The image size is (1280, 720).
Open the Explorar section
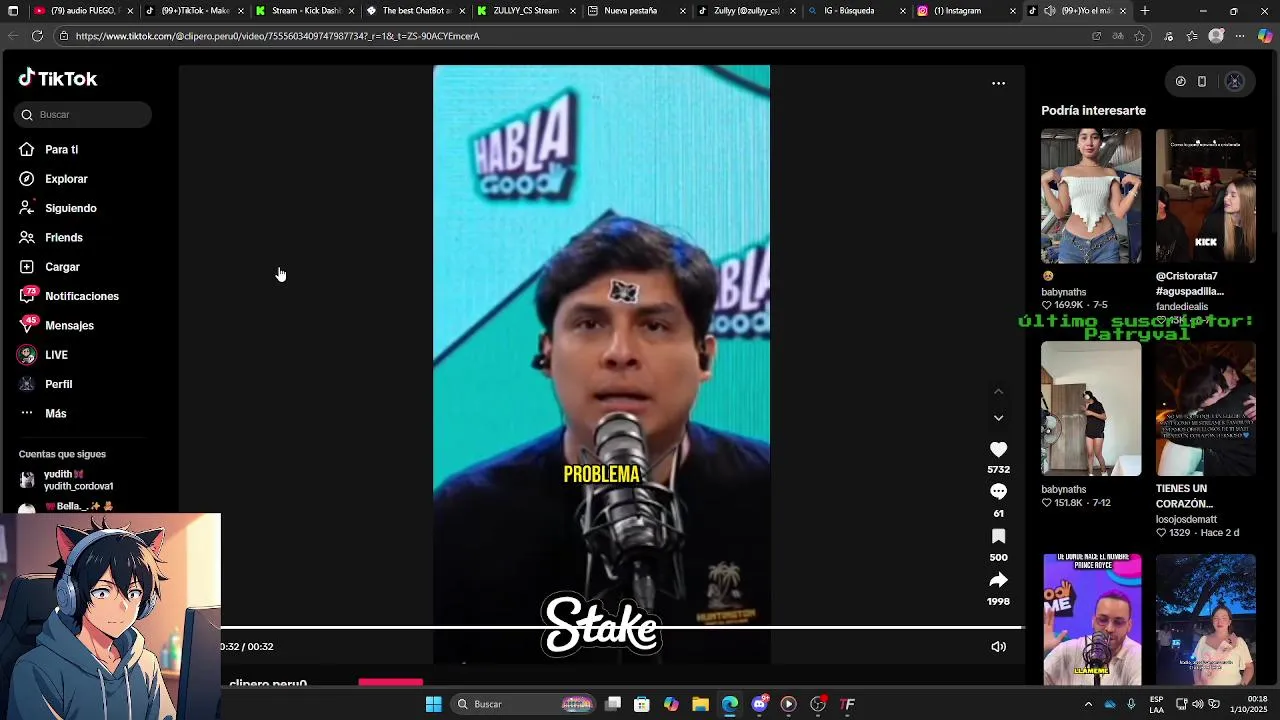pyautogui.click(x=66, y=179)
